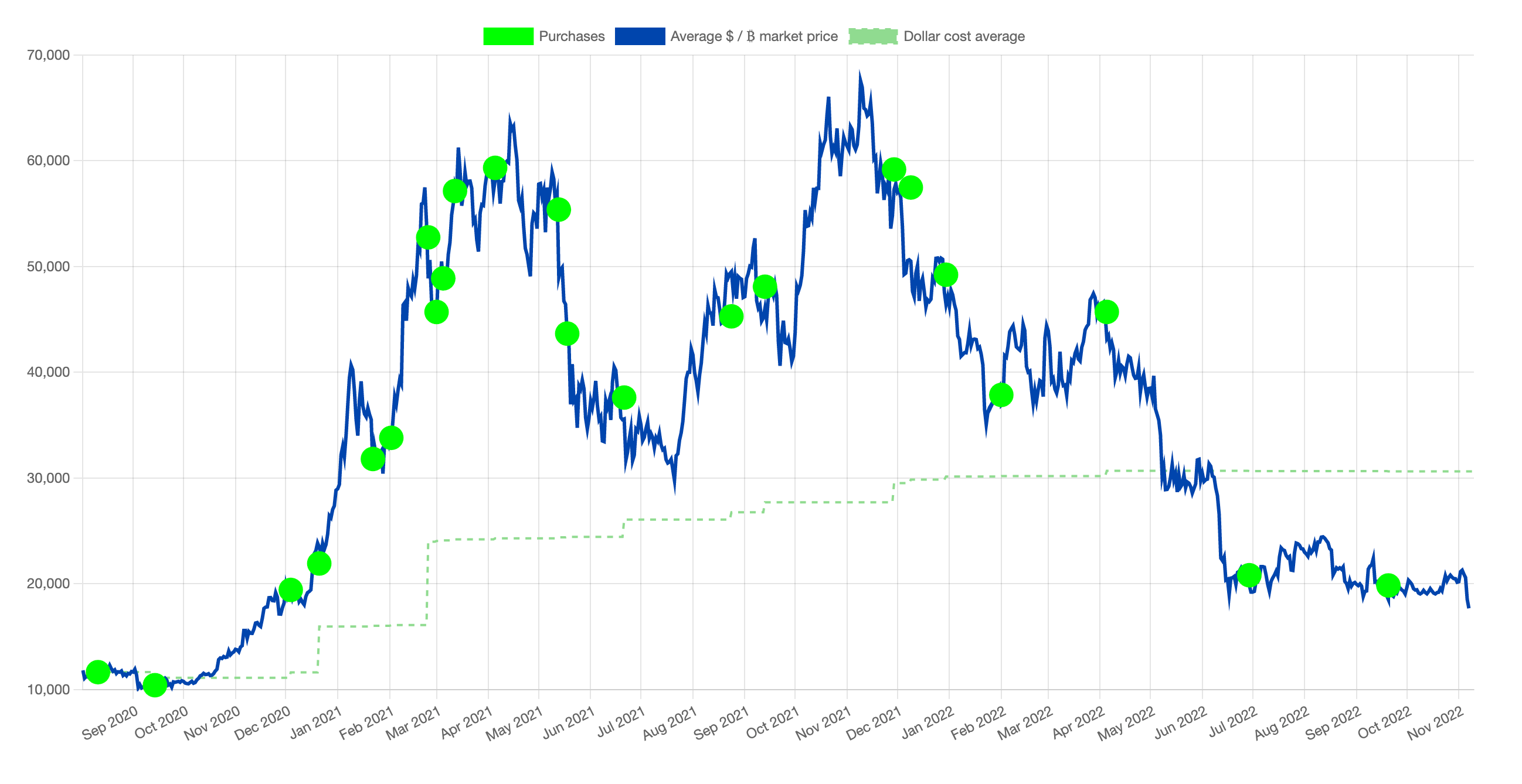Click the 30,000 y-axis label
This screenshot has width=1522, height=784.
(48, 478)
